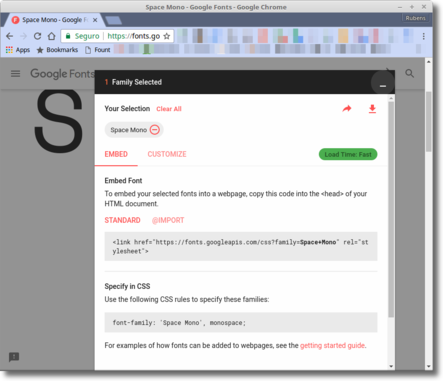443x381 pixels.
Task: Select the STANDARD embed option
Action: click(122, 220)
